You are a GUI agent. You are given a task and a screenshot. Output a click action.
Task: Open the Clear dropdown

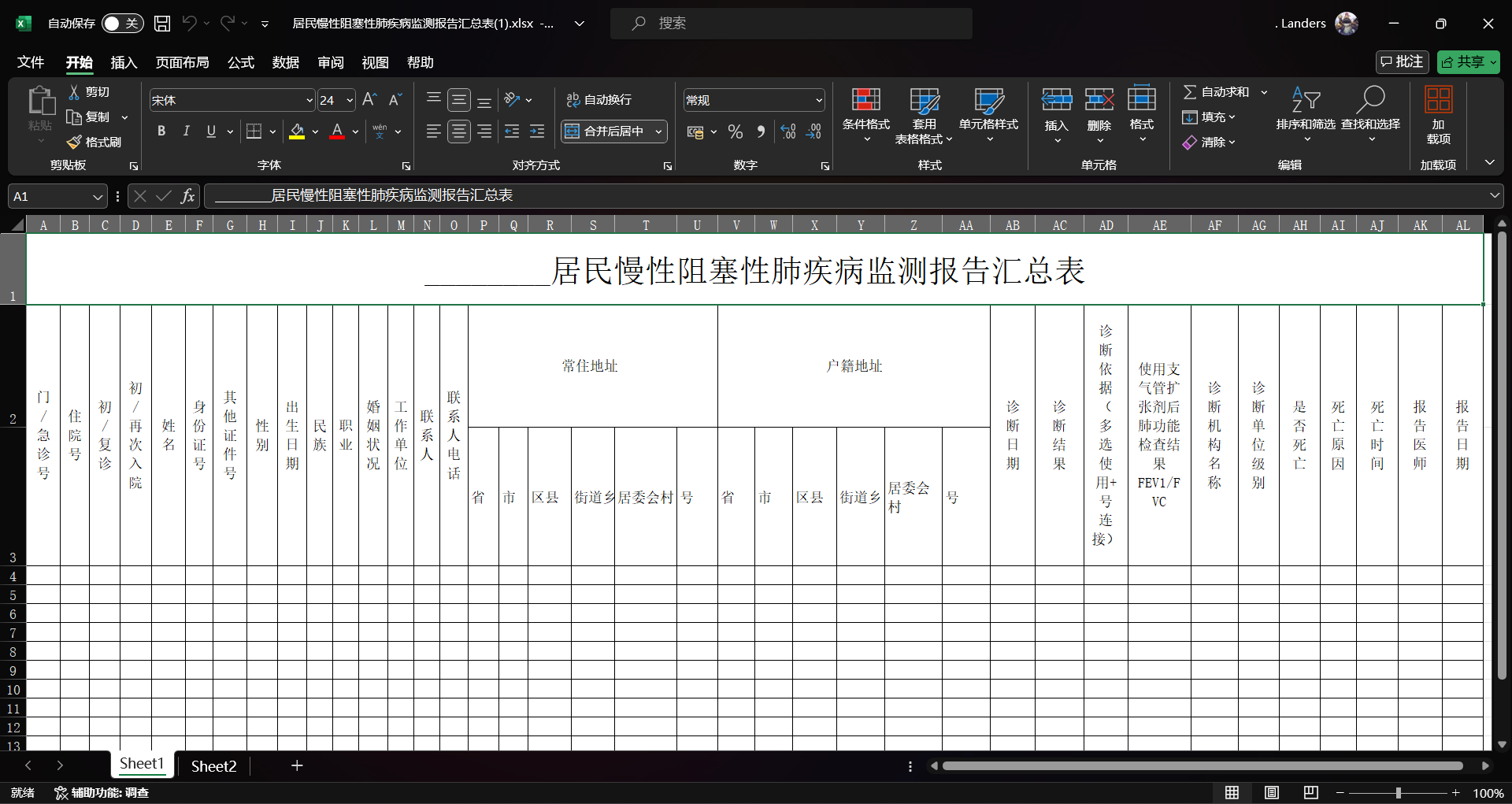click(1210, 143)
